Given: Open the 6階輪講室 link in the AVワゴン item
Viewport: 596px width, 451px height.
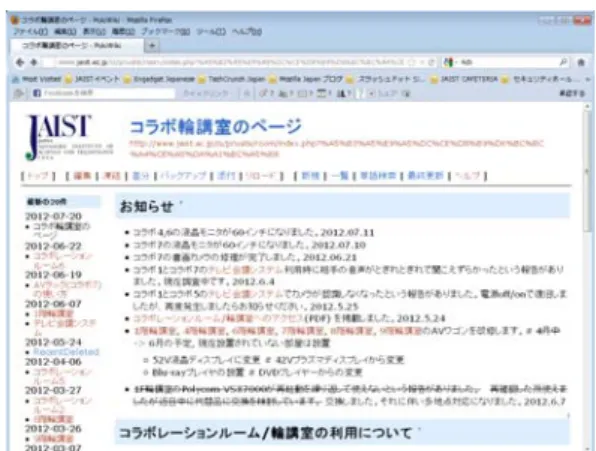Looking at the screenshot, I should click(253, 331).
